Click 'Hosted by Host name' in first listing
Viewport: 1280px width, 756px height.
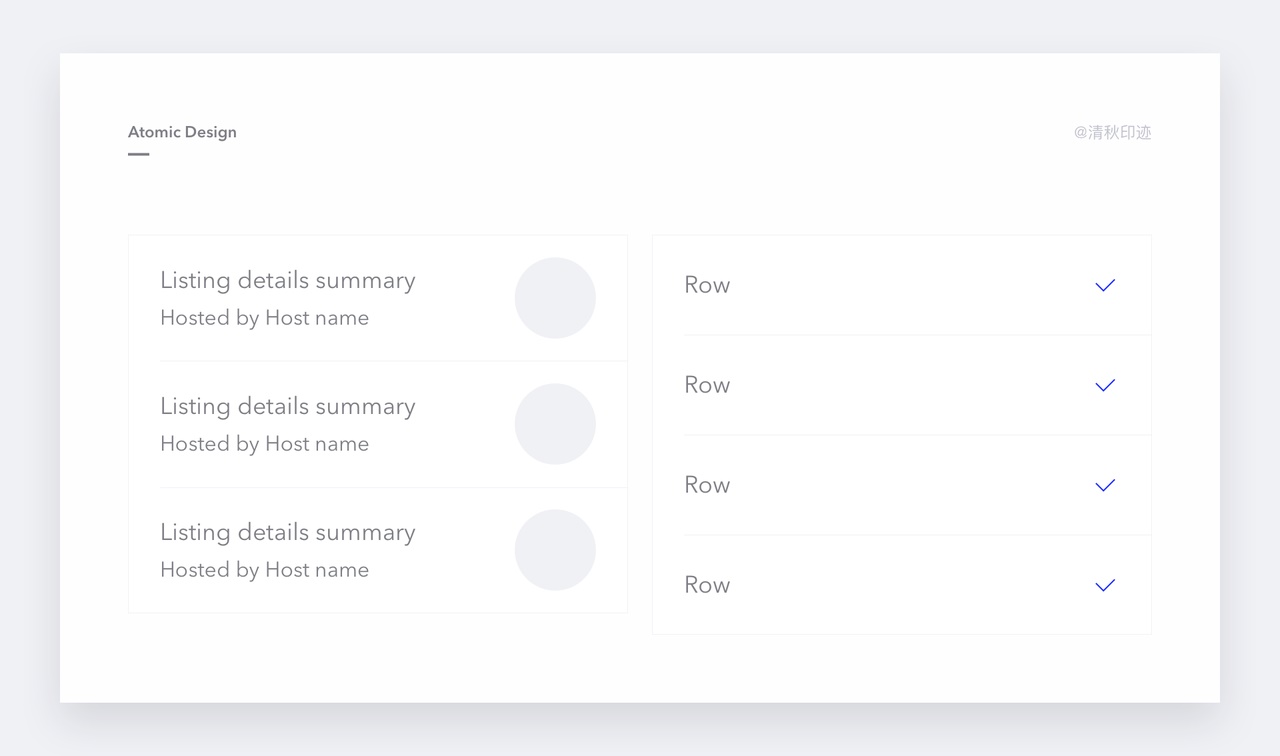point(264,318)
